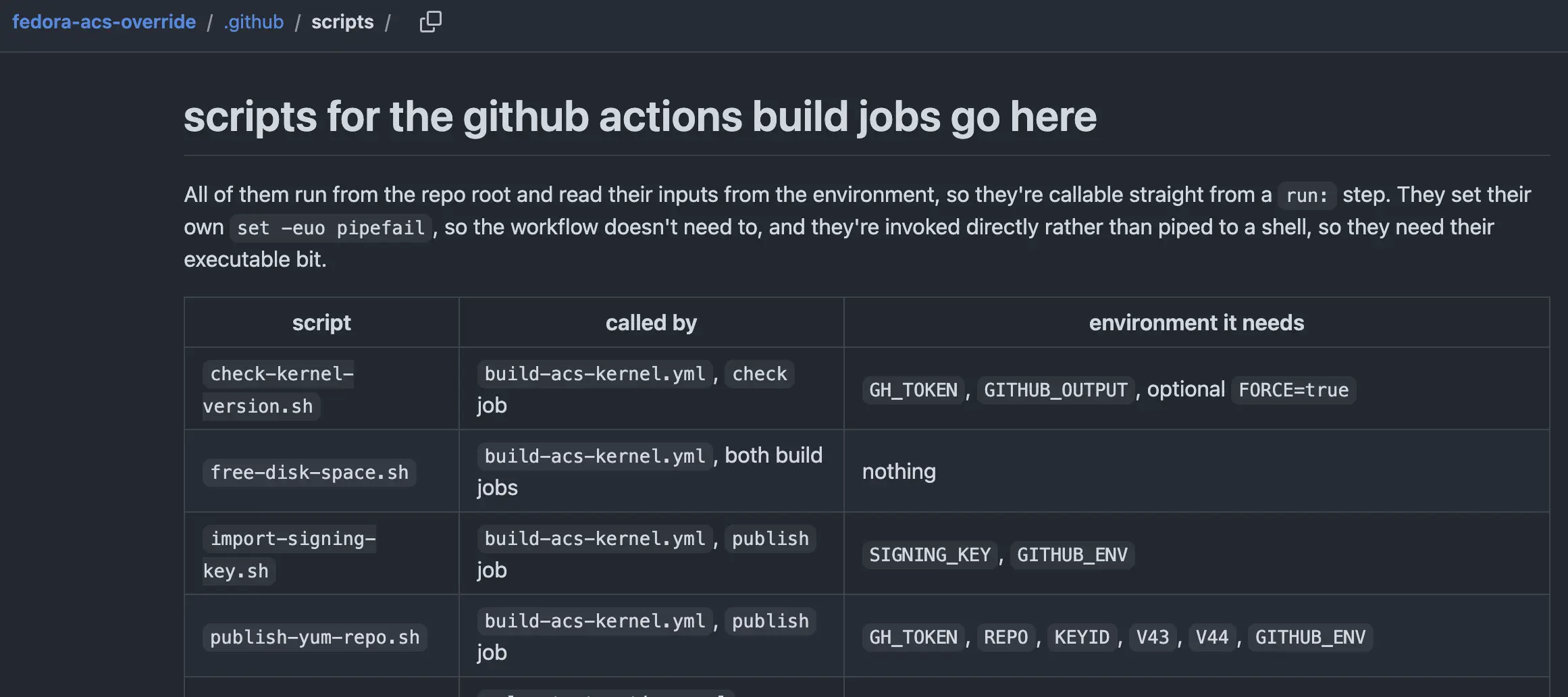
Task: Click the README heading about build jobs
Action: point(640,116)
